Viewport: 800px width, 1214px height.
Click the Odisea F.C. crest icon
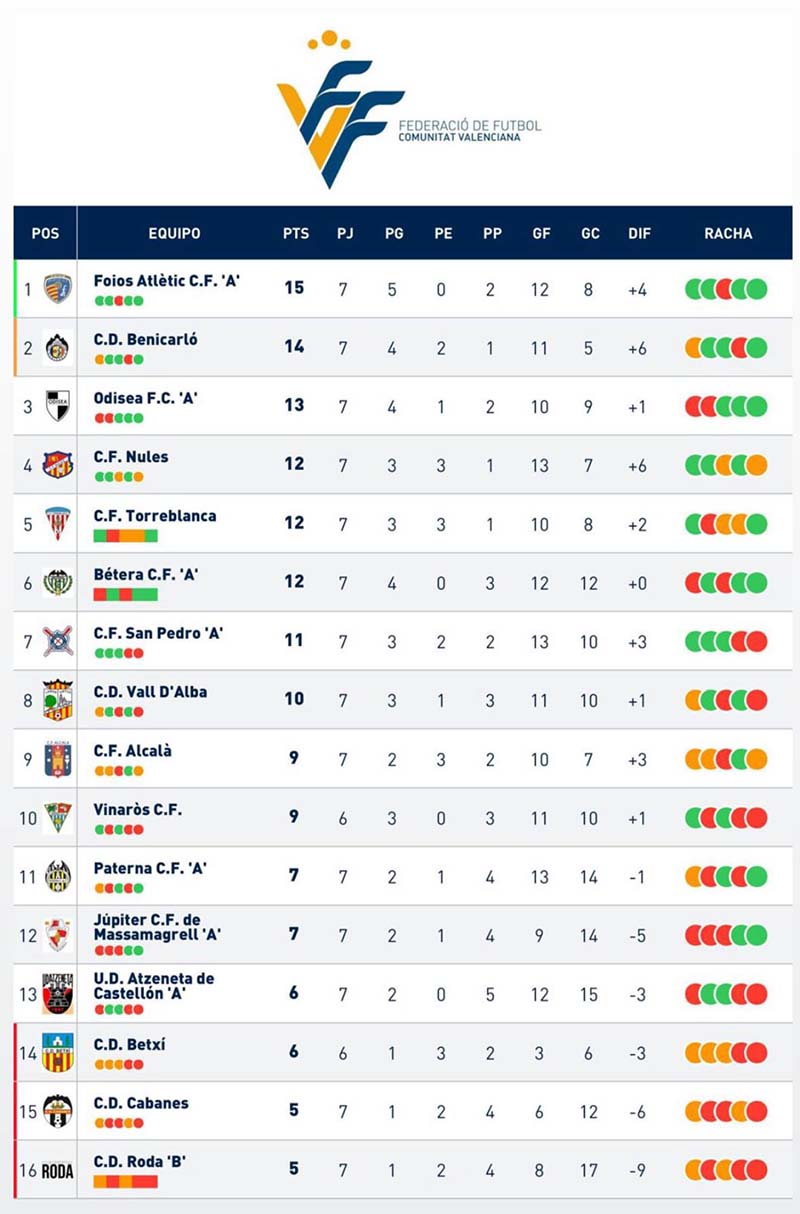[x=57, y=406]
